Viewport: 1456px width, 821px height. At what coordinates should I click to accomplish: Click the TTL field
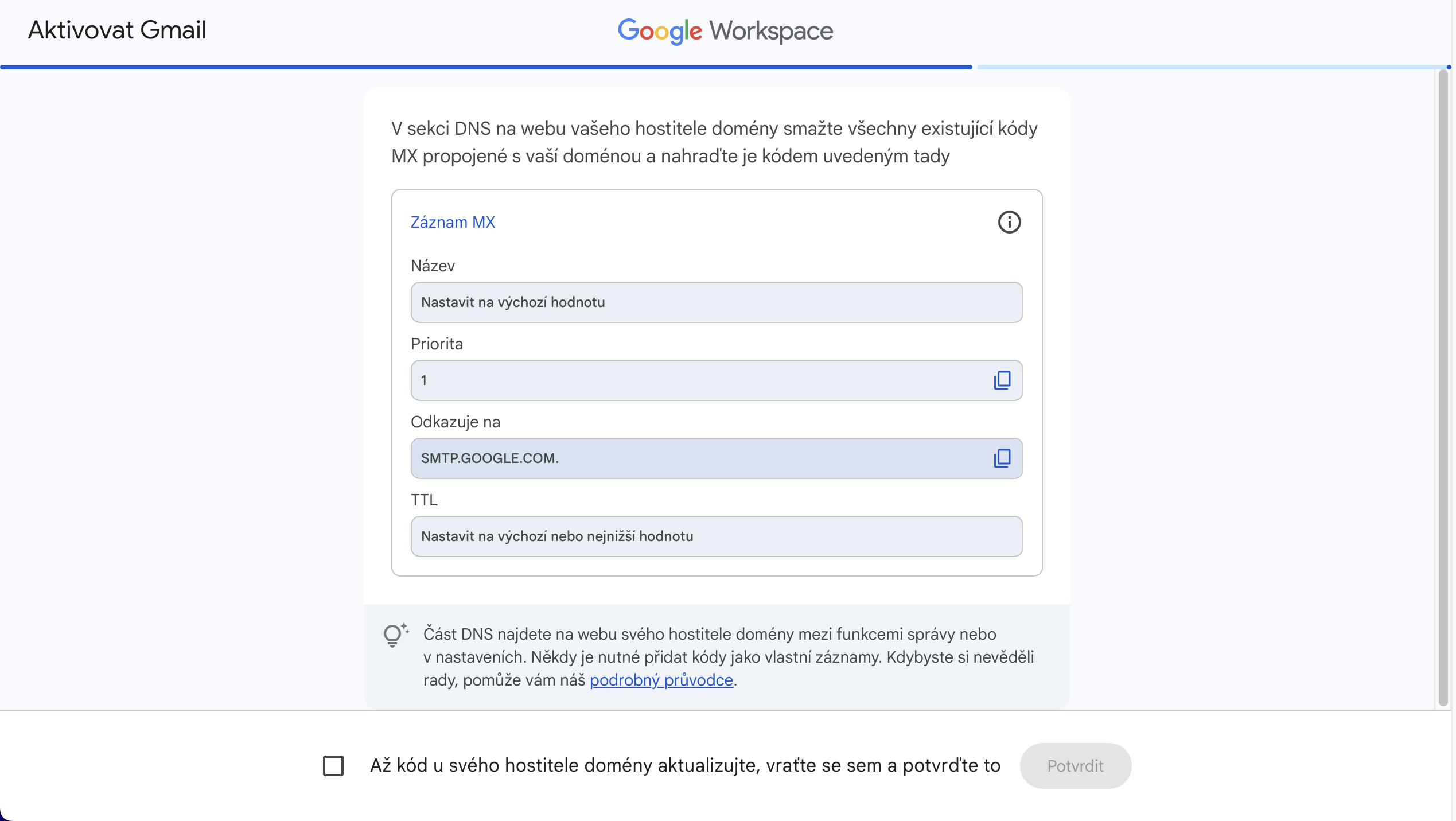click(x=716, y=536)
